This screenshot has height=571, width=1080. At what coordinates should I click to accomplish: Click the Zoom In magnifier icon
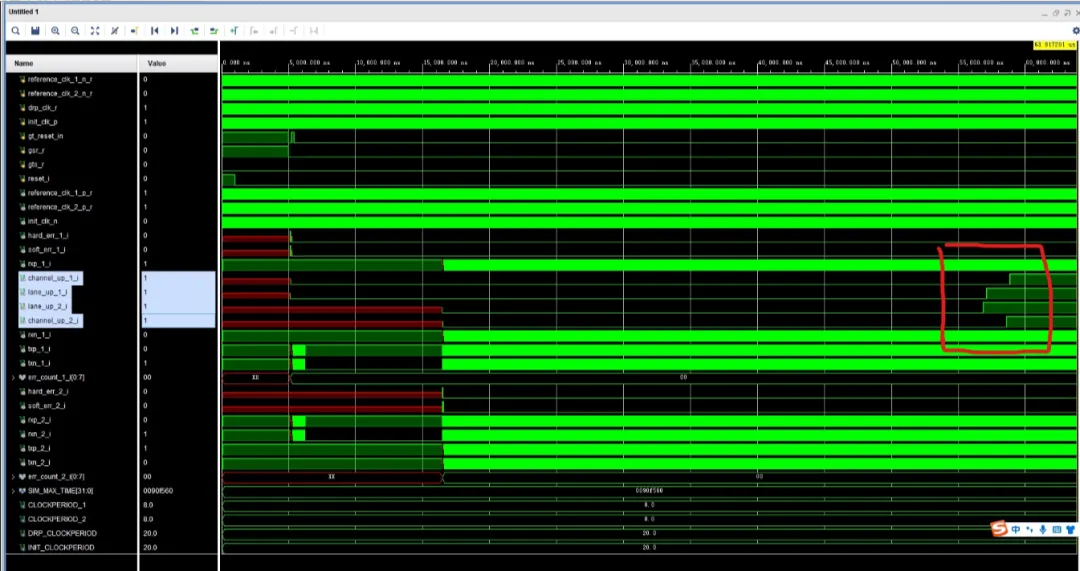(55, 31)
